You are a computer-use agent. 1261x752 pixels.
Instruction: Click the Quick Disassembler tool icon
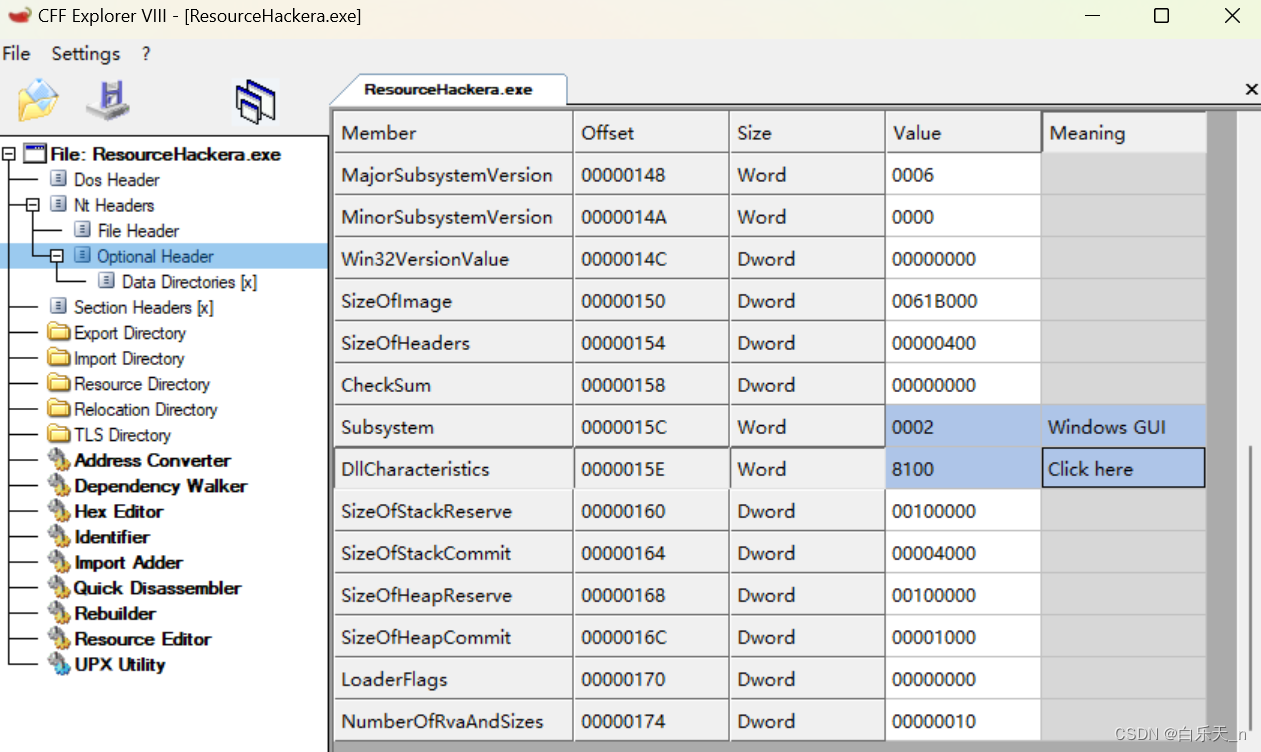tap(59, 588)
